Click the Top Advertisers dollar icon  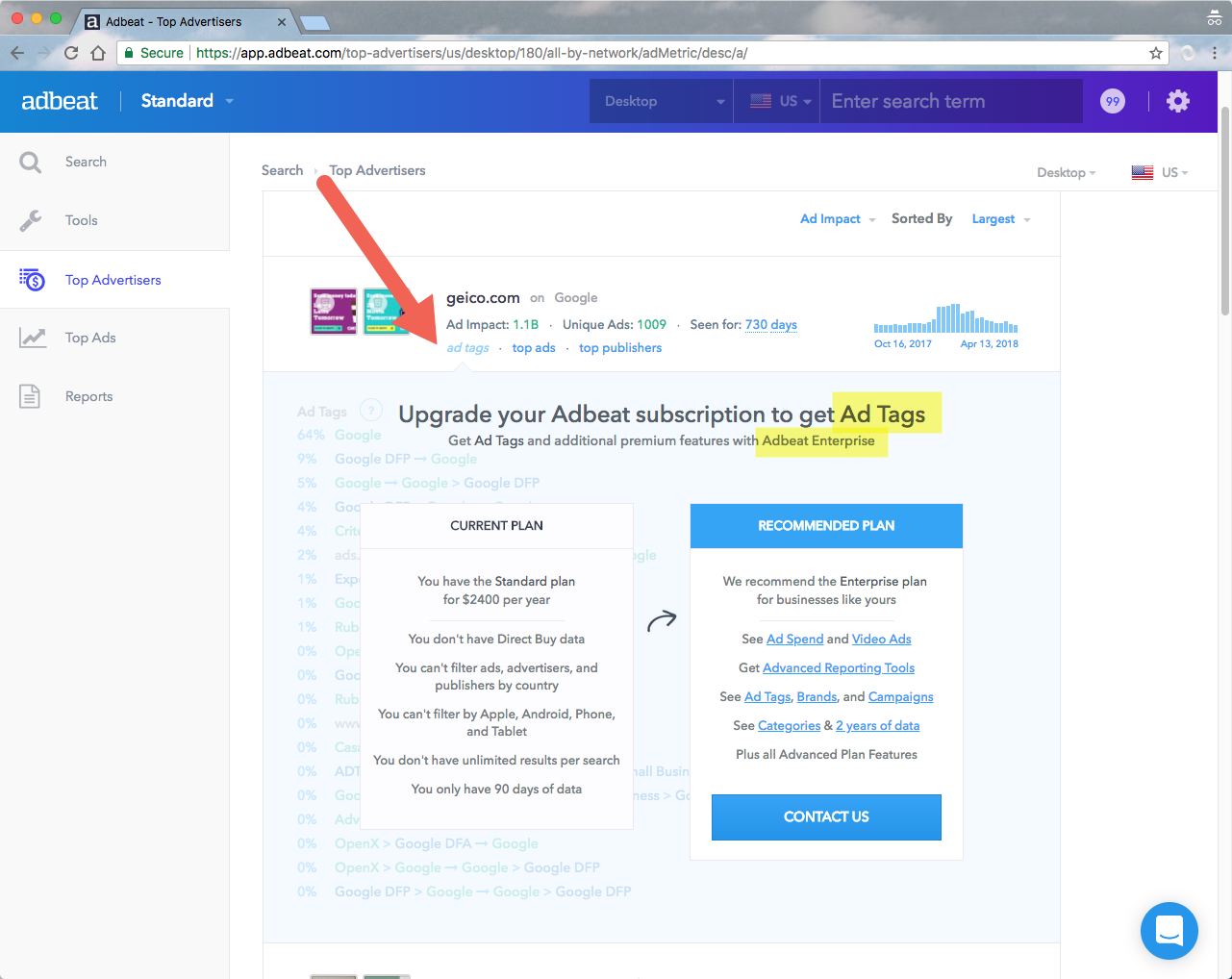32,280
